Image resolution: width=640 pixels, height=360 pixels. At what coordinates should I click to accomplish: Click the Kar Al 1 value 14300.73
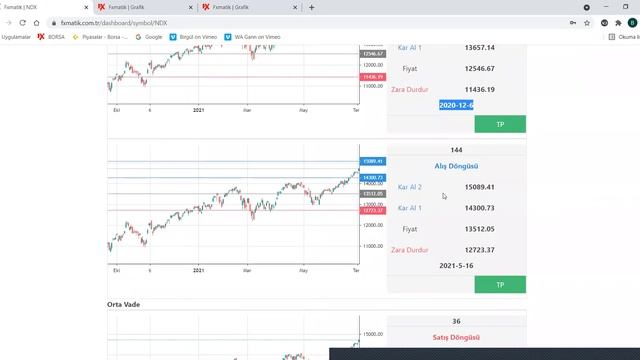[x=480, y=208]
